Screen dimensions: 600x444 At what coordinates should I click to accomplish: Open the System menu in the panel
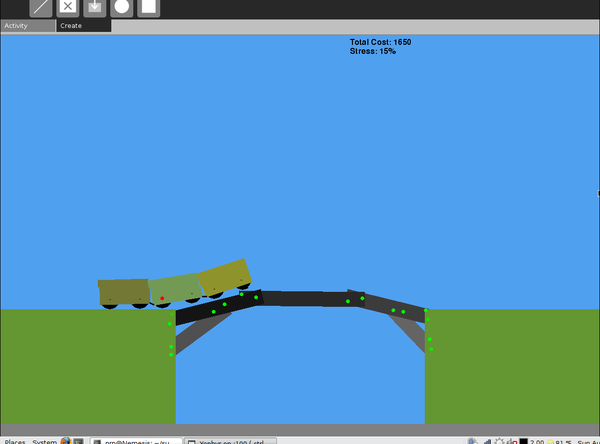(x=44, y=441)
